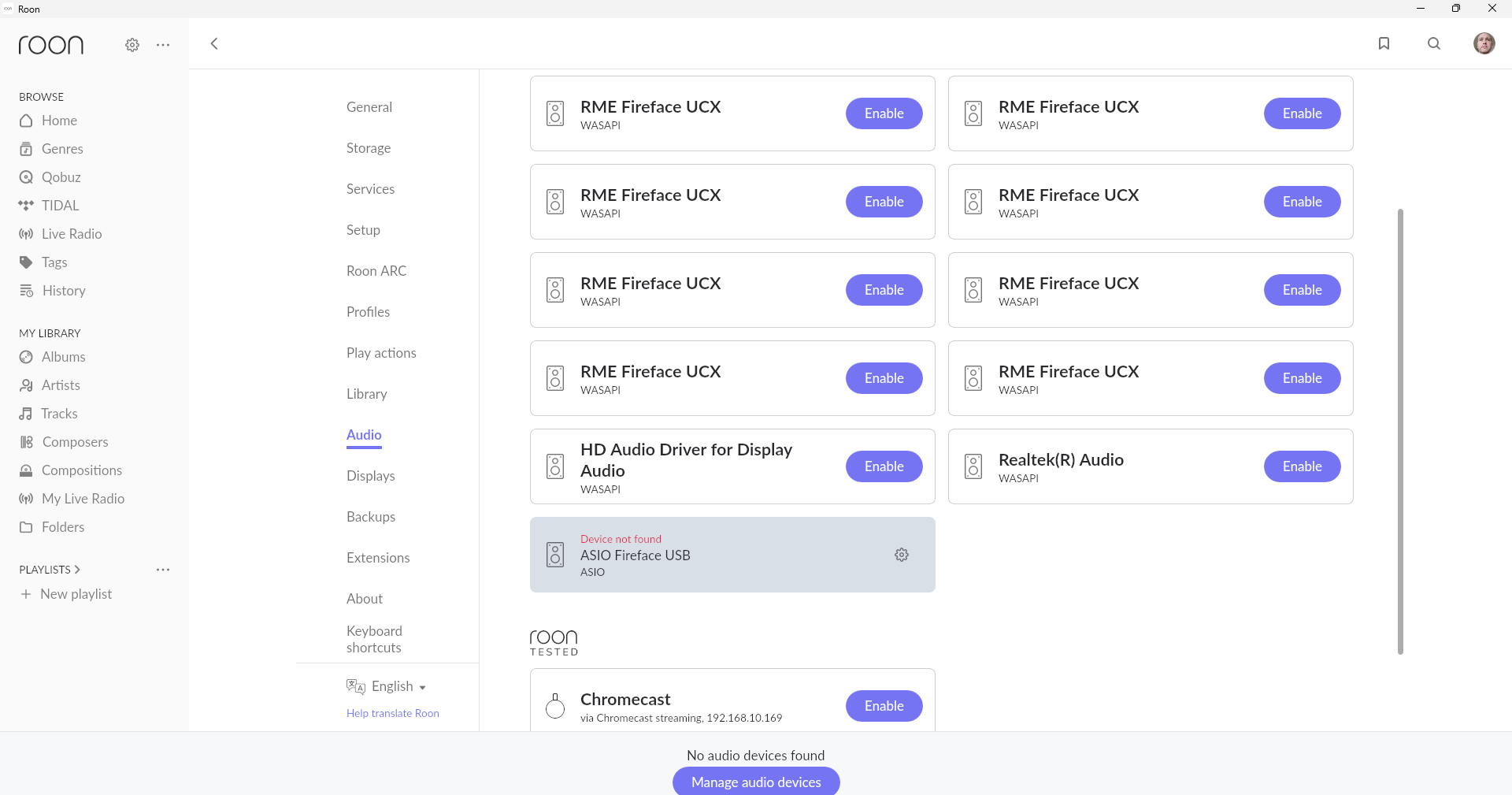Expand the Playlists section chevron
Viewport: 1512px width, 795px height.
[77, 570]
